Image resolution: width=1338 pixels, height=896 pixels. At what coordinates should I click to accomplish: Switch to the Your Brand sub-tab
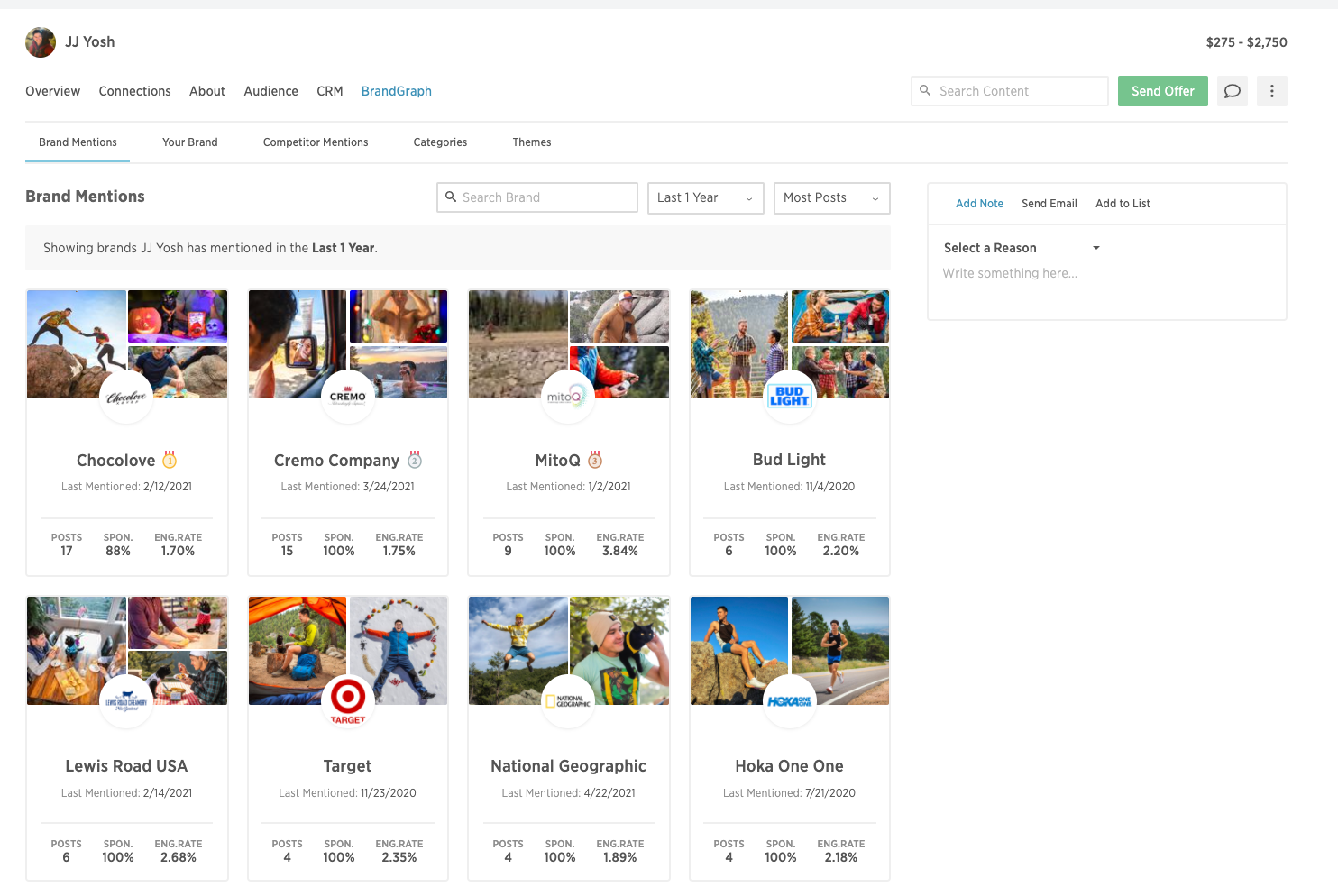190,142
